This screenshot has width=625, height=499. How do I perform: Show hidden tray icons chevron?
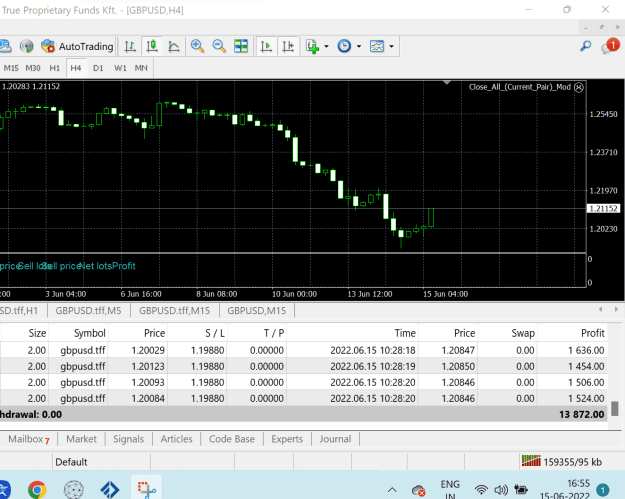[x=392, y=490]
